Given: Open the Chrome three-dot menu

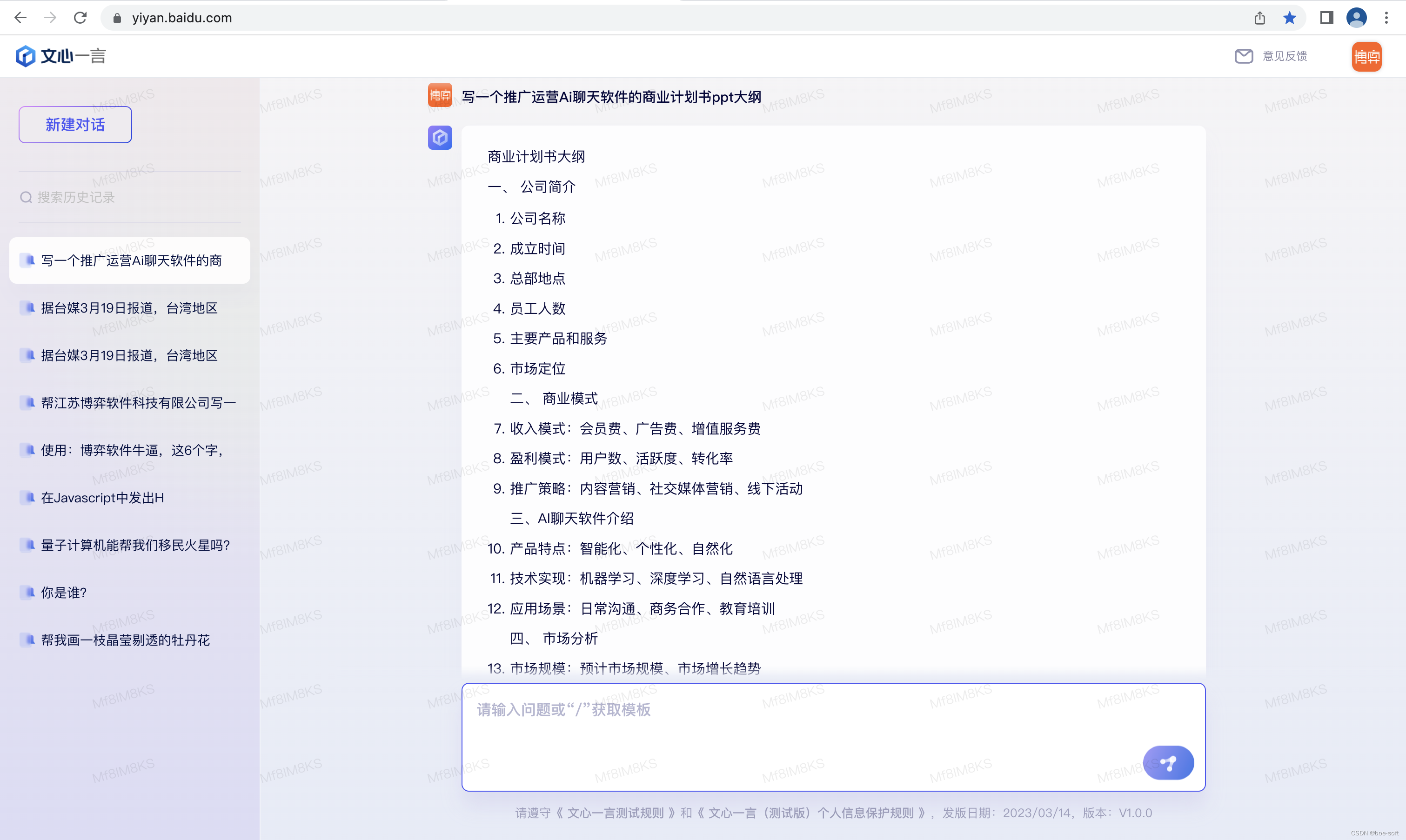Looking at the screenshot, I should coord(1386,18).
